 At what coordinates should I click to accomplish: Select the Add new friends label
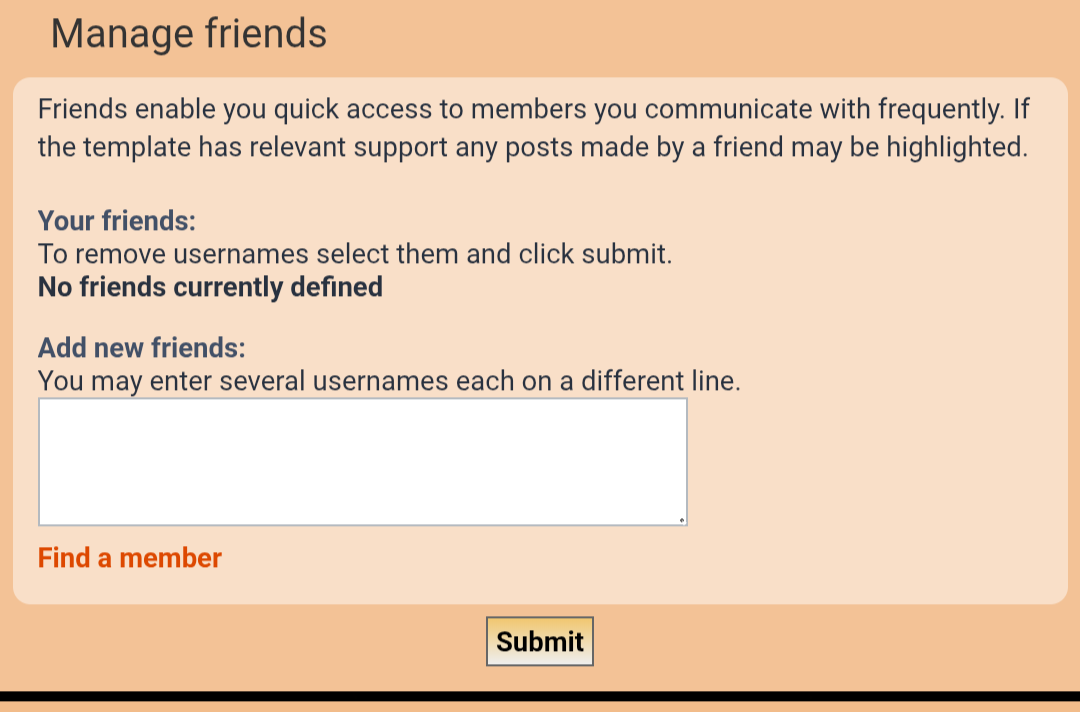tap(141, 349)
